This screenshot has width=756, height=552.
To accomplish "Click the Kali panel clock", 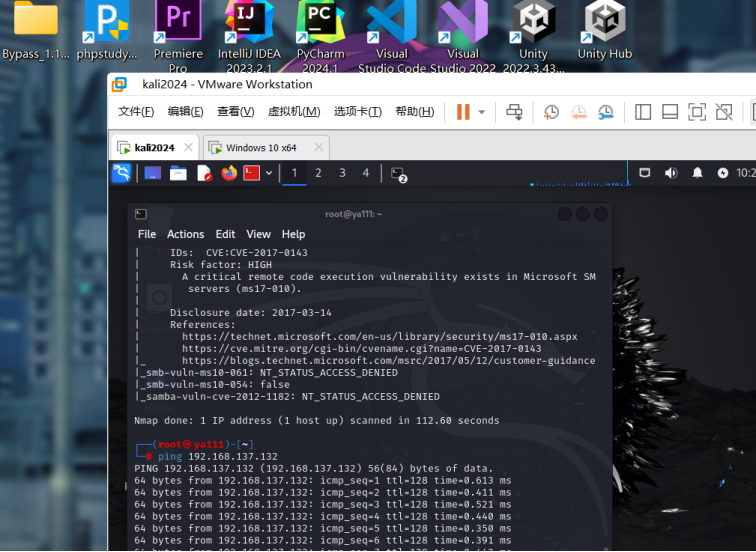I will 746,173.
